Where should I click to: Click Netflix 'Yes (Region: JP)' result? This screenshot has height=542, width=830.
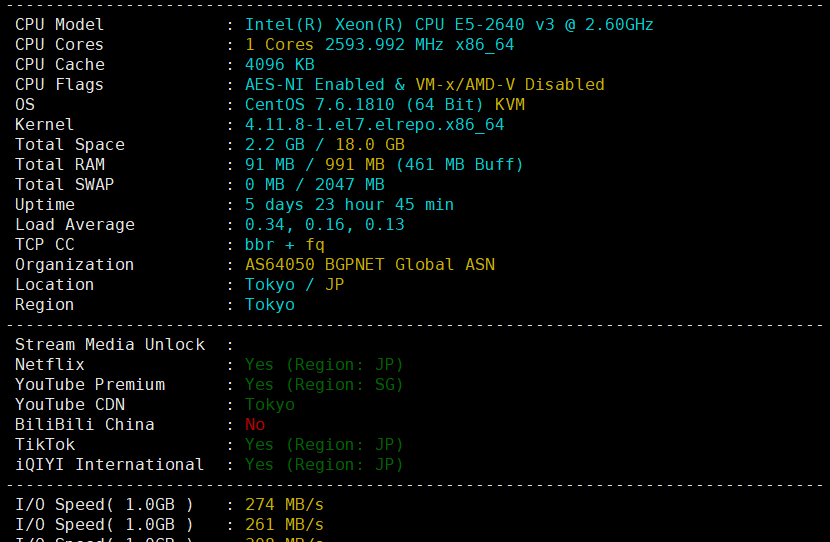[x=324, y=365]
